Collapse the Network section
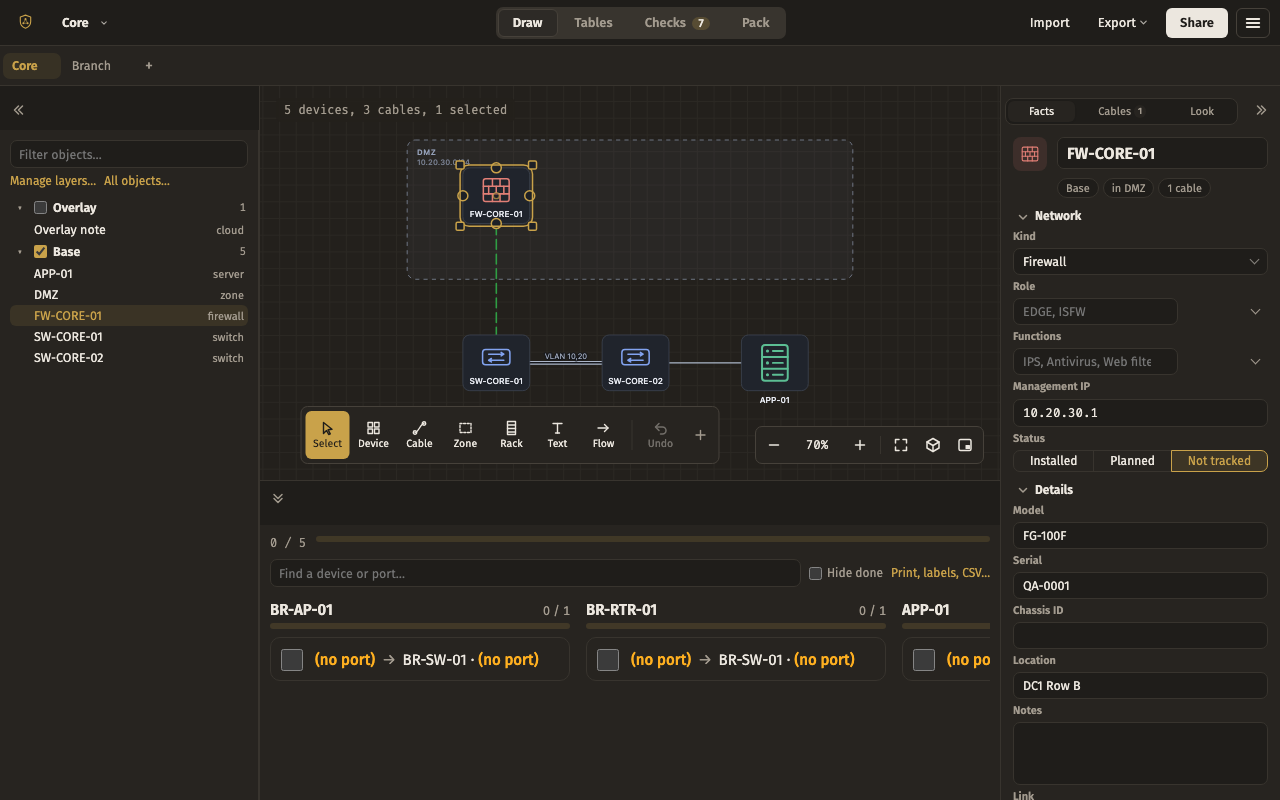The height and width of the screenshot is (800, 1280). (1049, 216)
